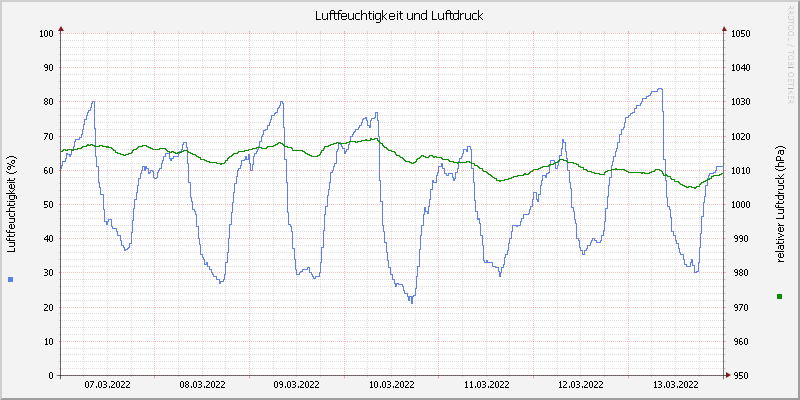Click the left axis value 100
800x400 pixels.
pyautogui.click(x=46, y=34)
